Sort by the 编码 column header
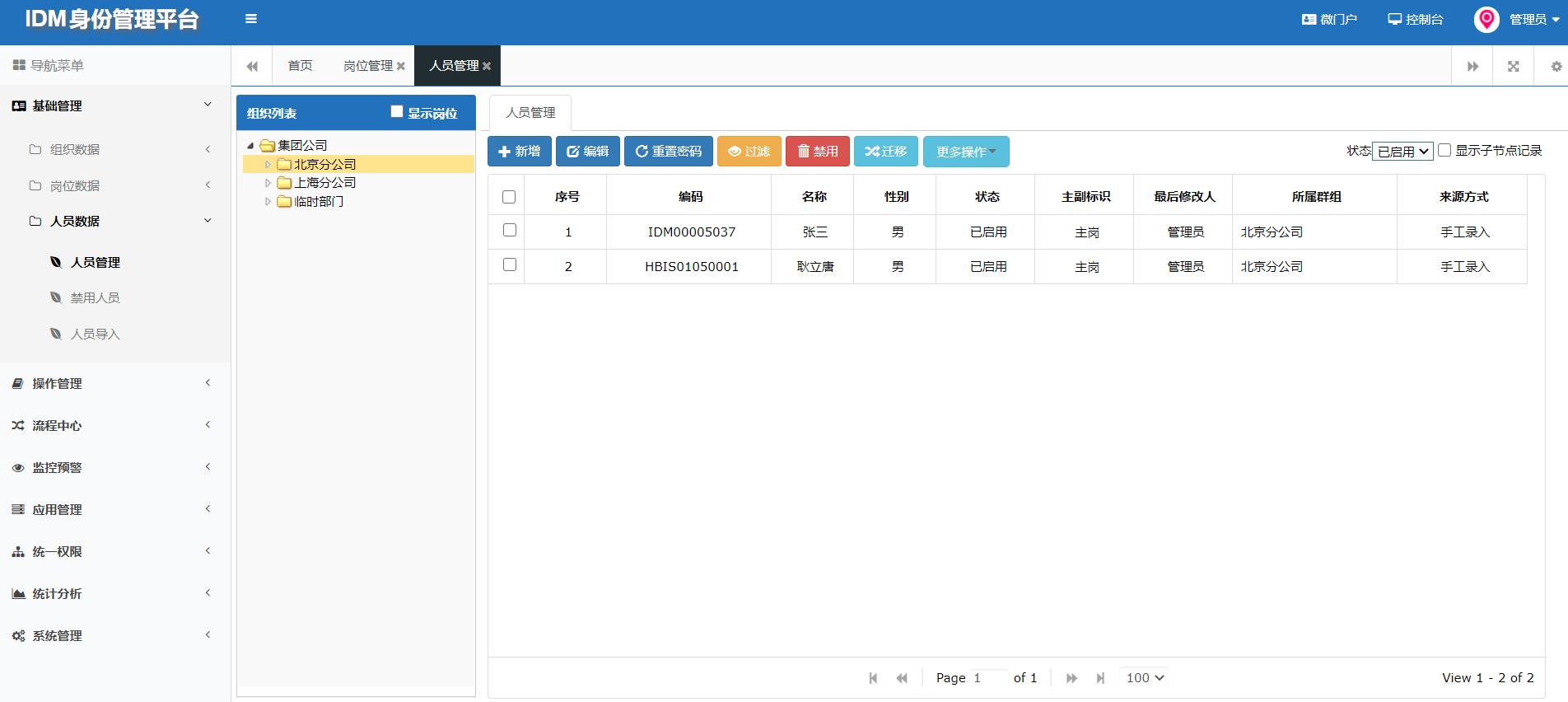 690,197
